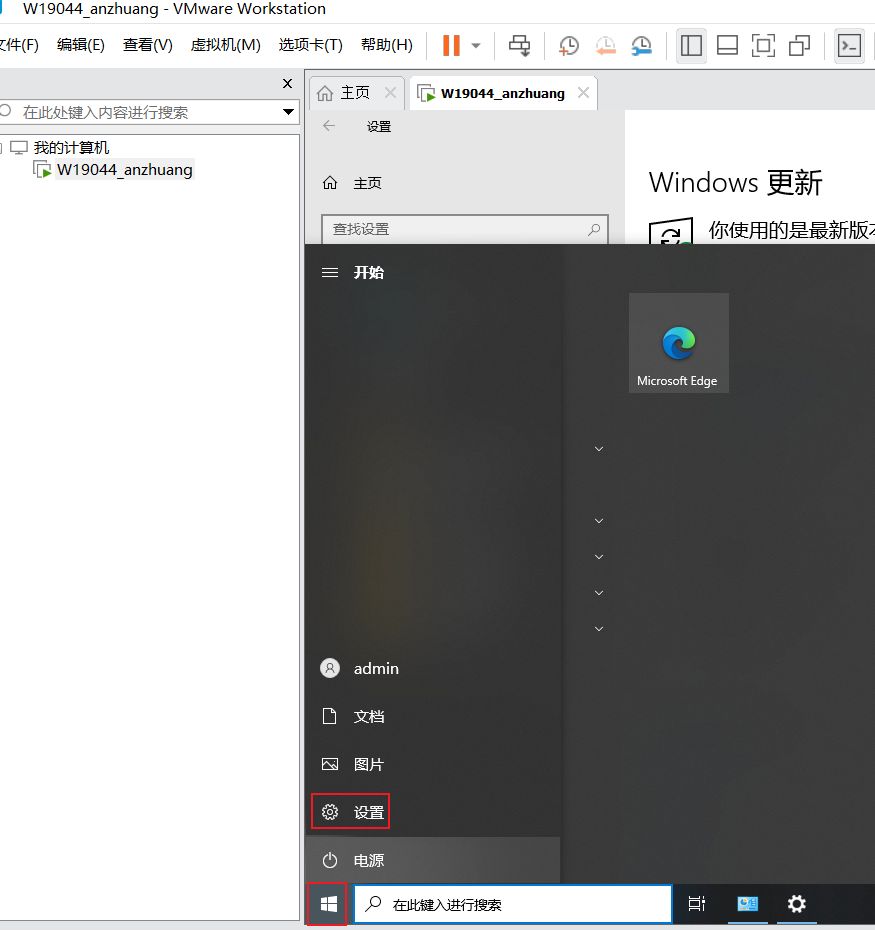
Task: Open the 虚拟机(M) menu
Action: pyautogui.click(x=225, y=45)
